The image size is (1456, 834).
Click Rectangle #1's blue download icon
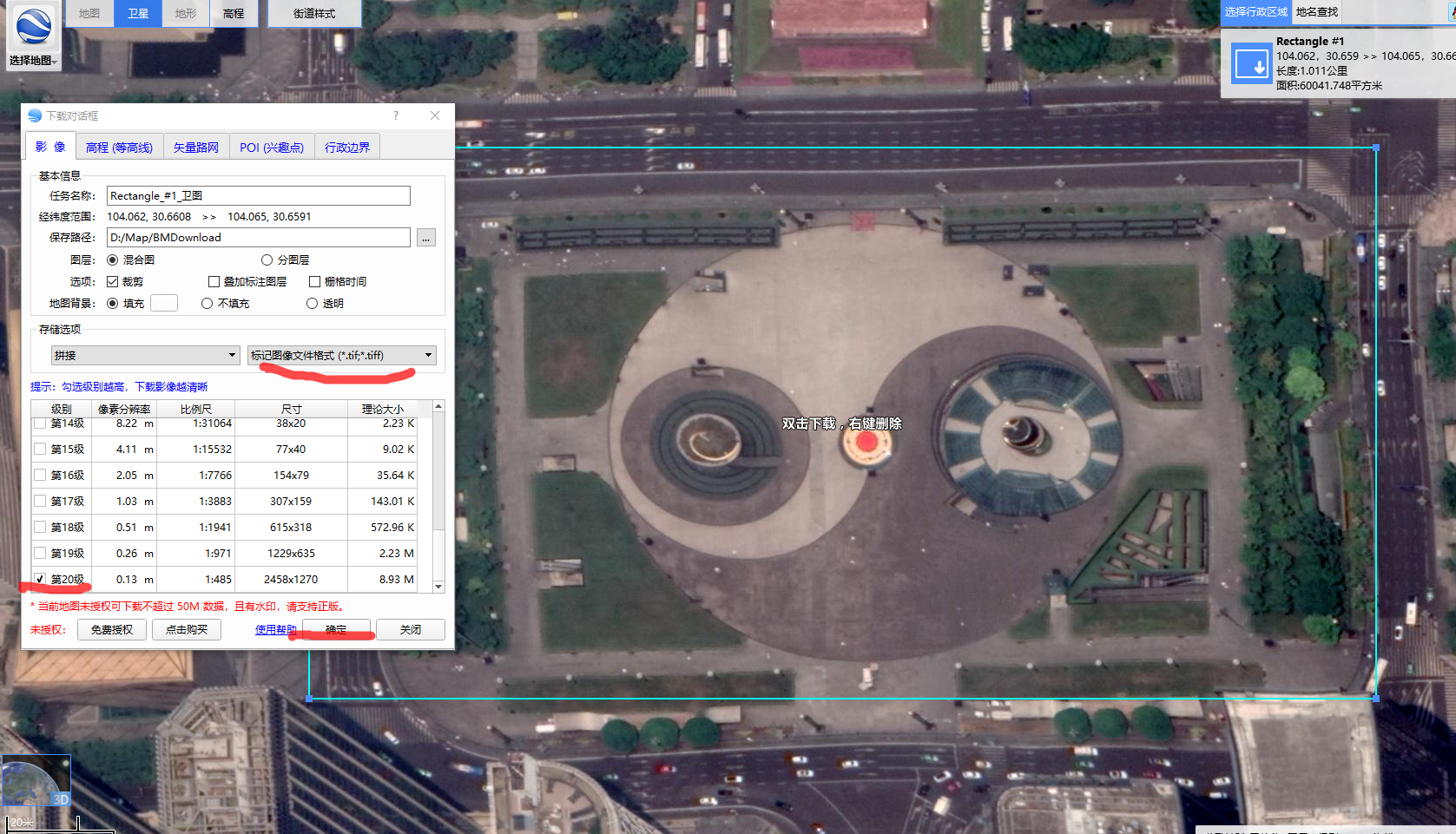(x=1251, y=63)
